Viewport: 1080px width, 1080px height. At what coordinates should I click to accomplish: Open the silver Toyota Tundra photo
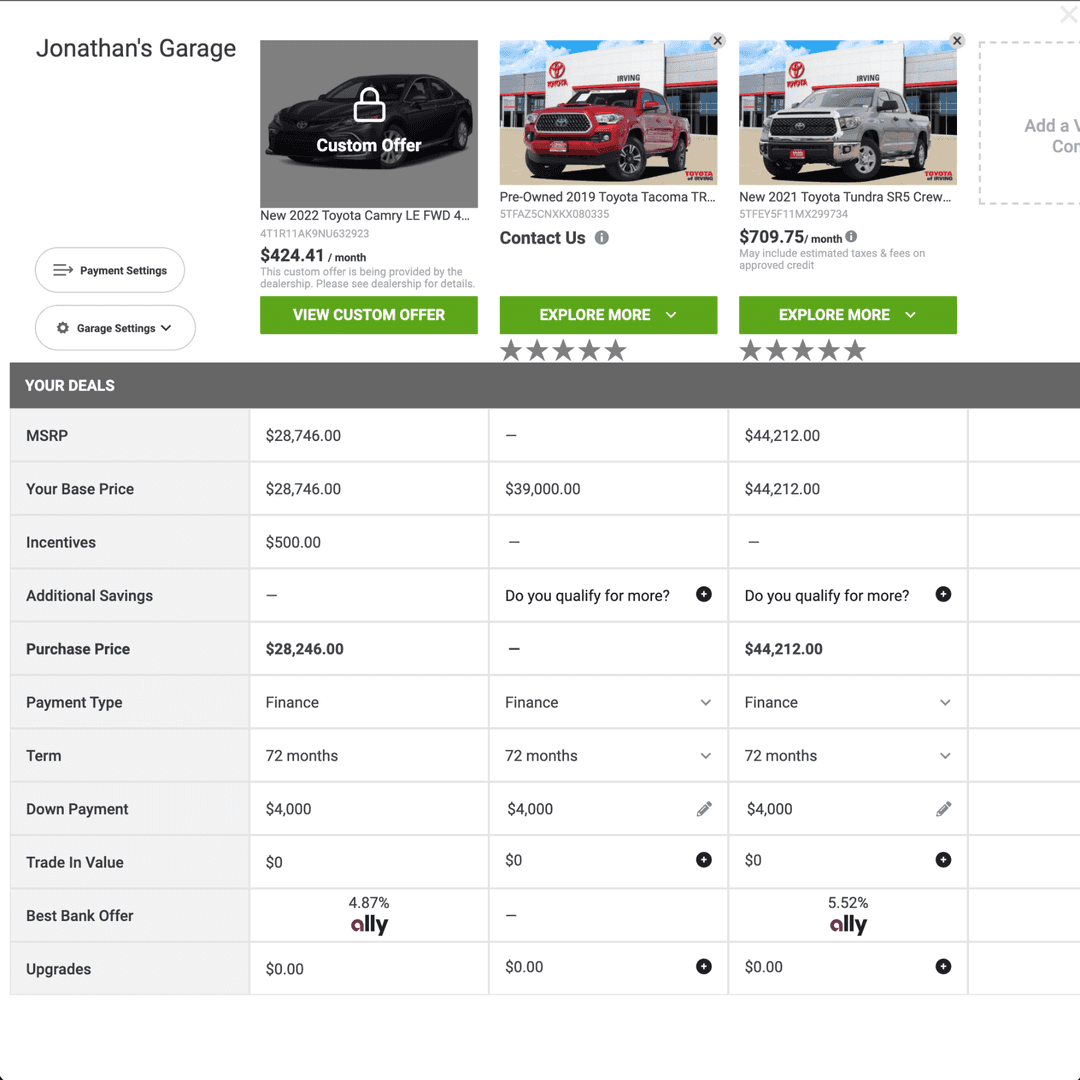(x=848, y=112)
